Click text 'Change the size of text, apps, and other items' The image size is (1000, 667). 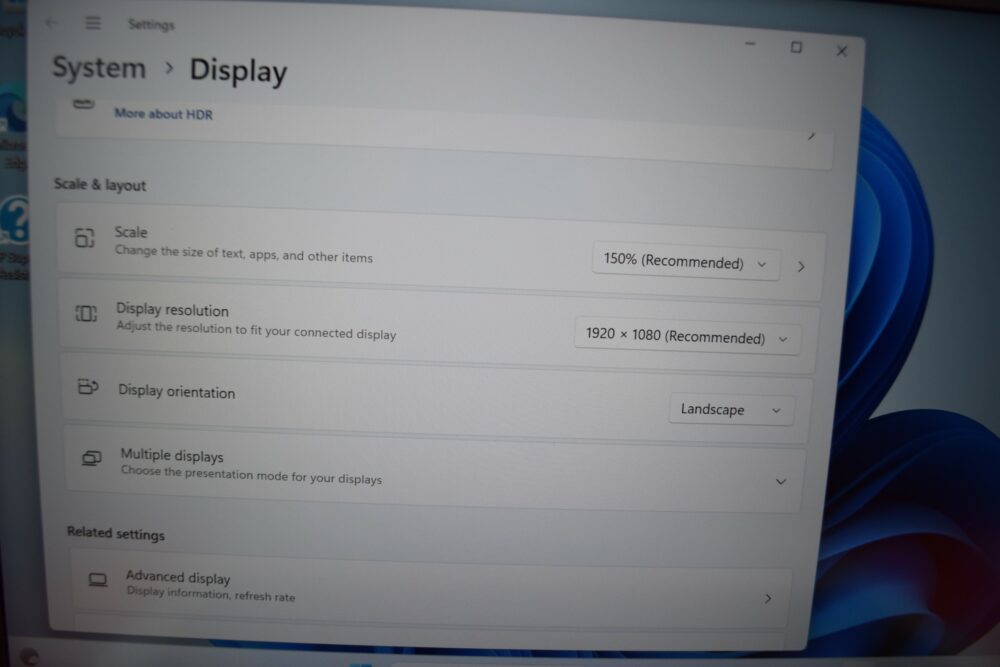click(244, 254)
